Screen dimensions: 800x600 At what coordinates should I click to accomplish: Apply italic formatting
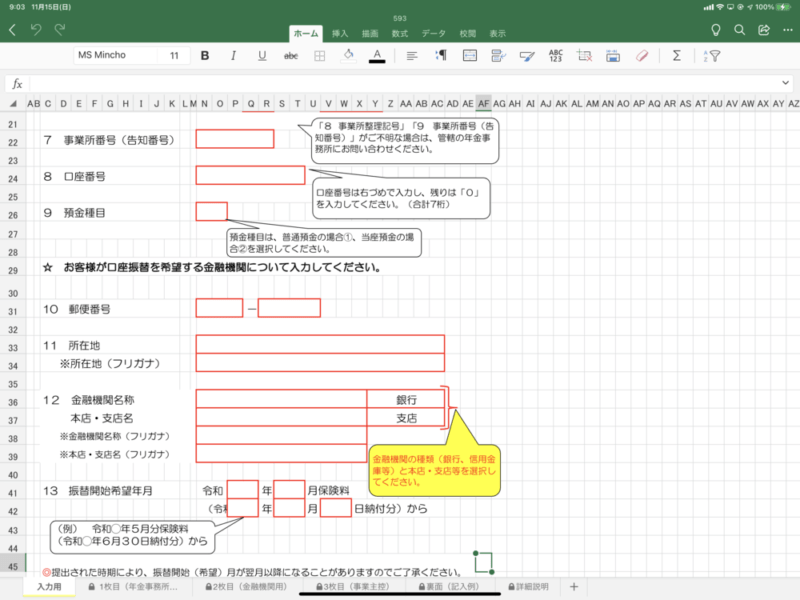pos(233,56)
